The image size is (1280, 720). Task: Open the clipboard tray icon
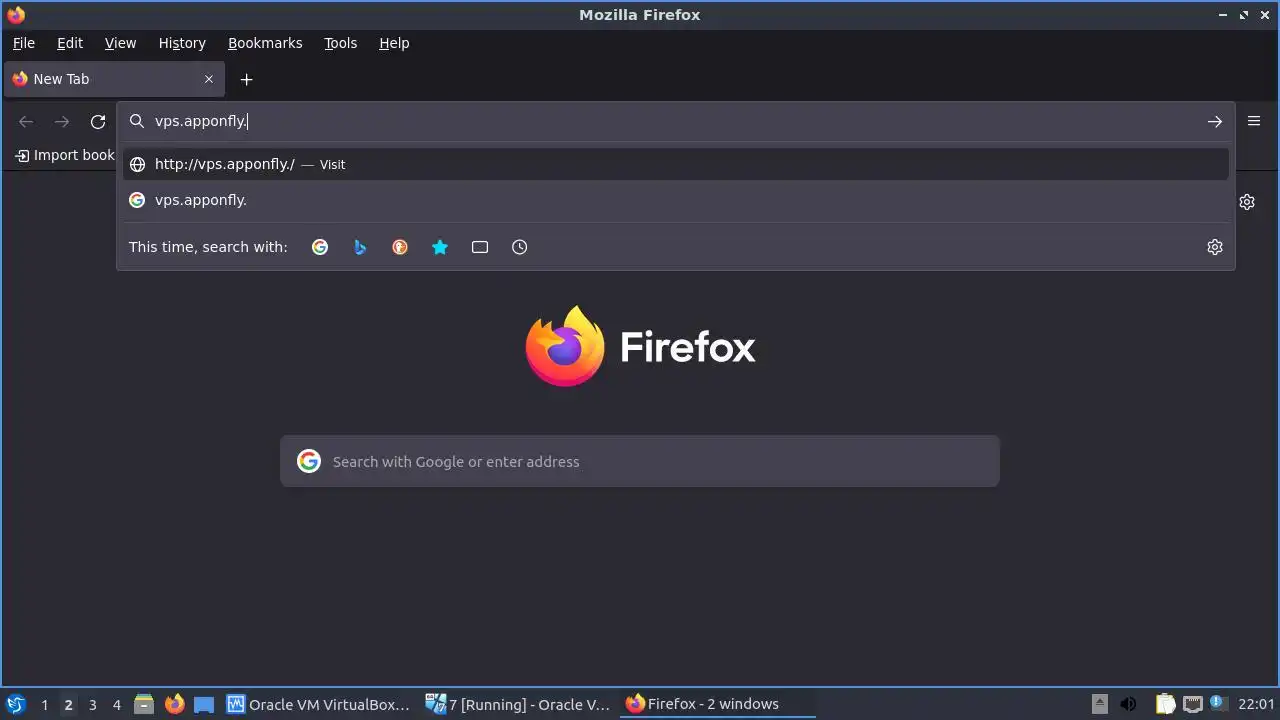point(1166,704)
